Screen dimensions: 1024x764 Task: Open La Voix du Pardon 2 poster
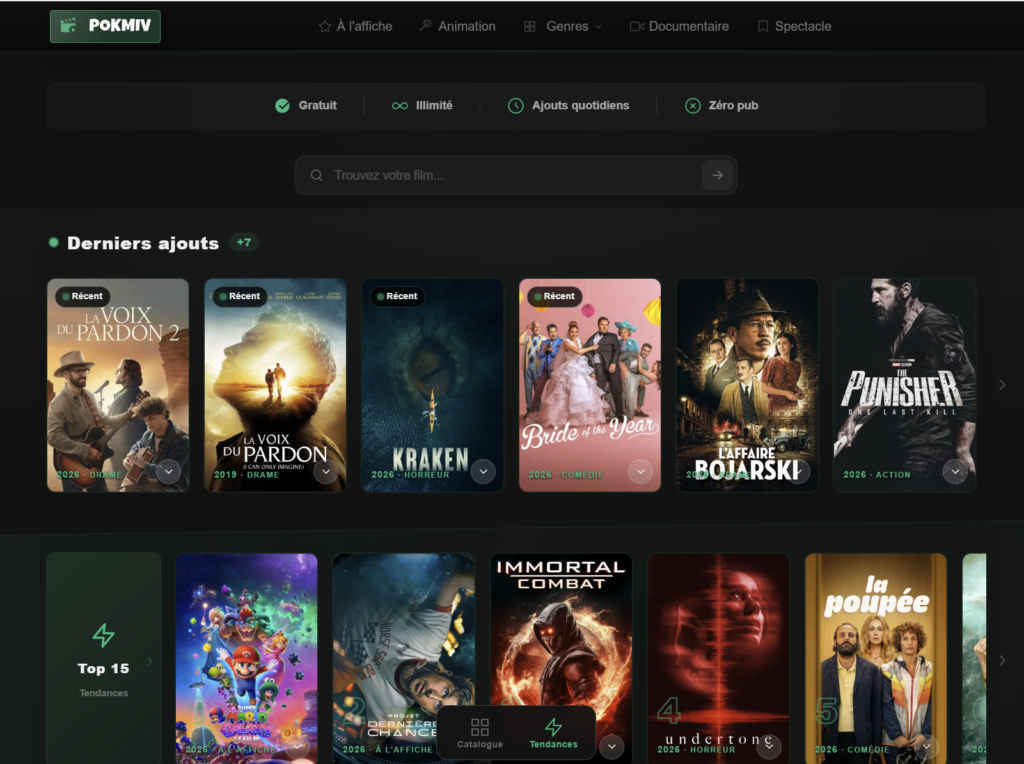point(118,385)
